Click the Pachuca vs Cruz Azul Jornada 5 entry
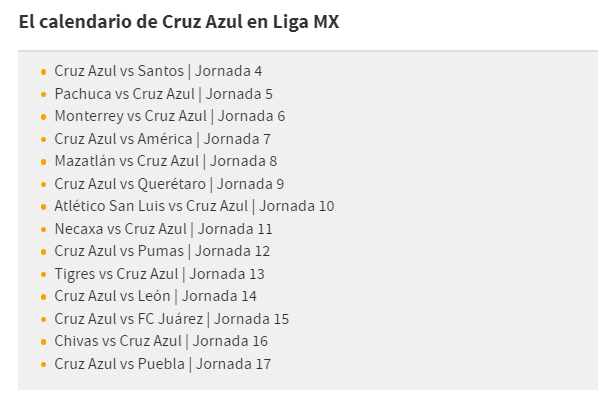Screen dimensions: 615x403 tap(163, 94)
